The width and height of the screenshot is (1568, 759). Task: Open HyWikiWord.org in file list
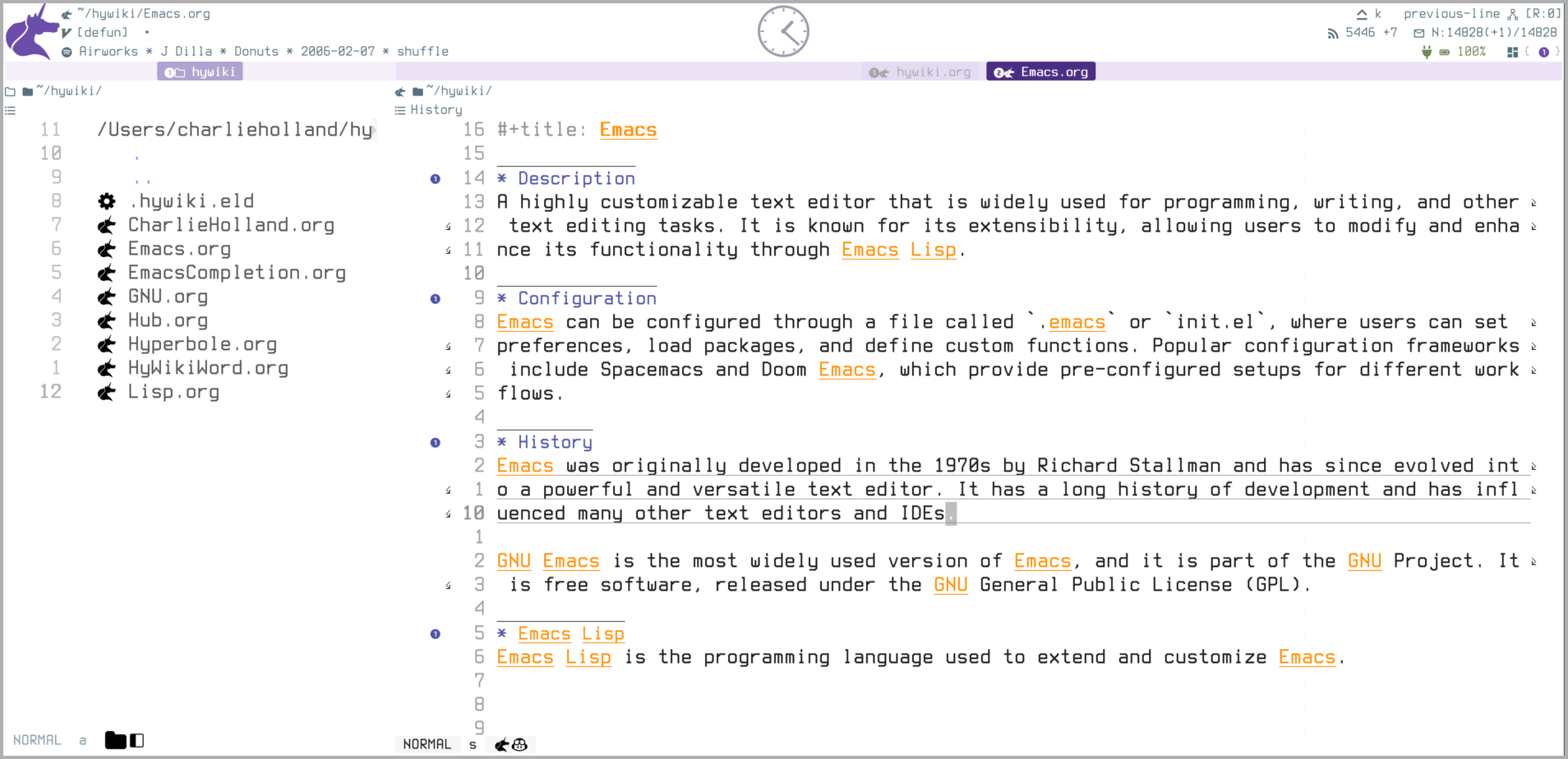pyautogui.click(x=208, y=368)
